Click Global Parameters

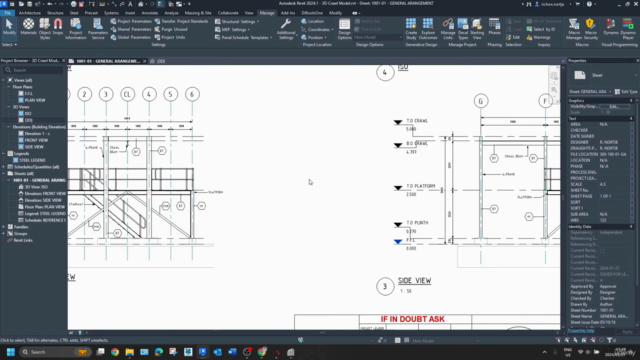(x=131, y=37)
